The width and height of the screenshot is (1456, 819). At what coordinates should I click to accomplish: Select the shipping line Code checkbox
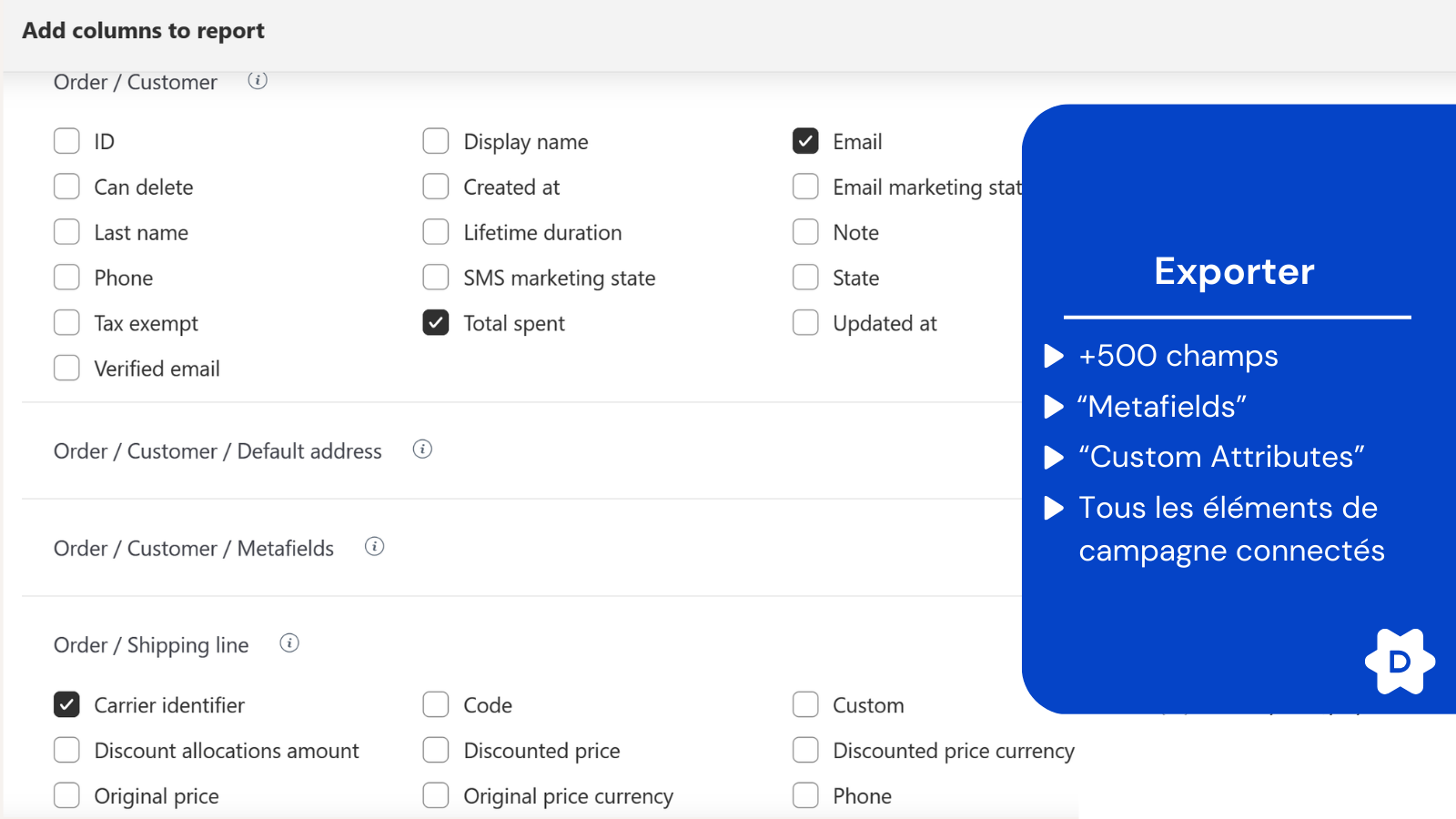(x=436, y=705)
